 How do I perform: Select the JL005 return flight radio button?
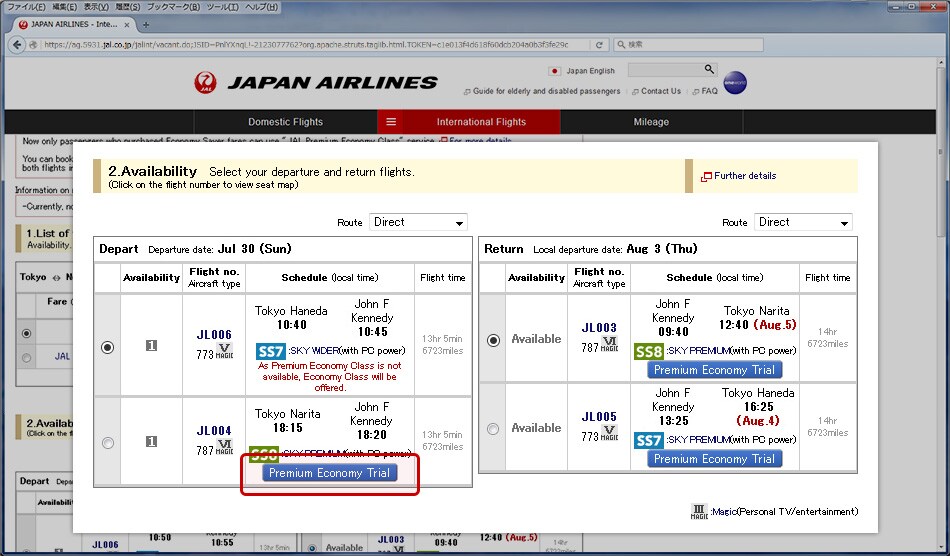click(492, 429)
